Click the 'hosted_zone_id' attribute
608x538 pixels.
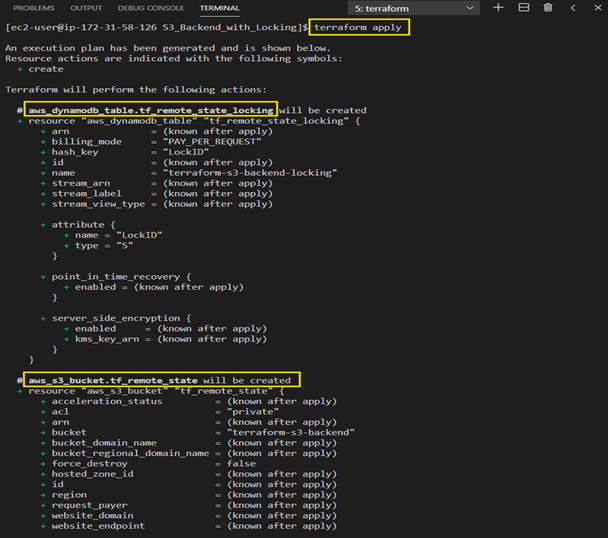click(93, 474)
